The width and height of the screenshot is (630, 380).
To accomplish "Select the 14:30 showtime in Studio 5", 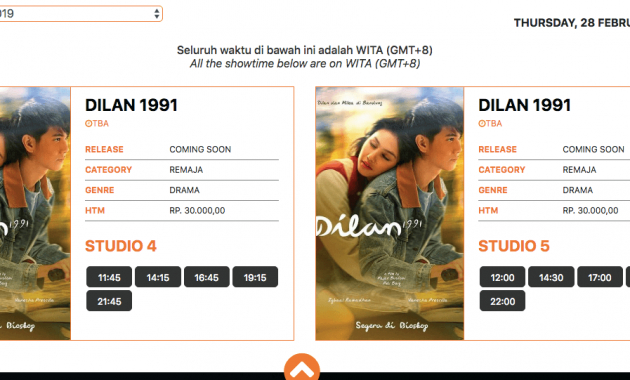I will tap(551, 277).
